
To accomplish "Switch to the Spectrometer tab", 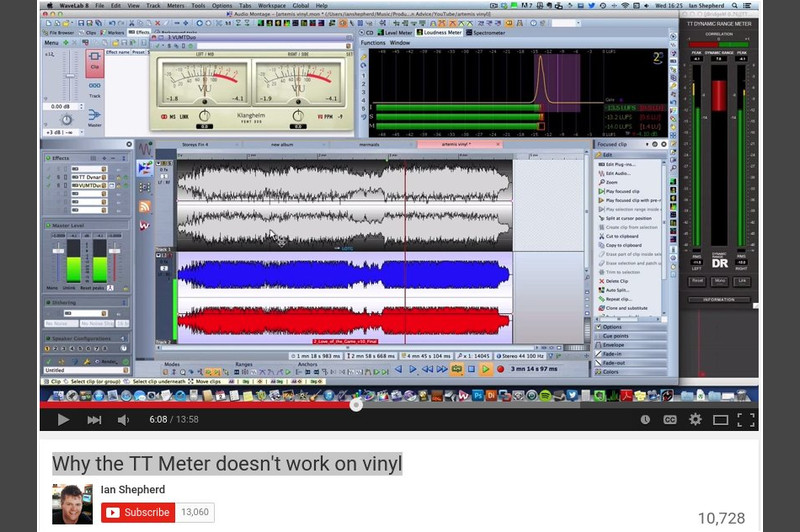I will (485, 33).
